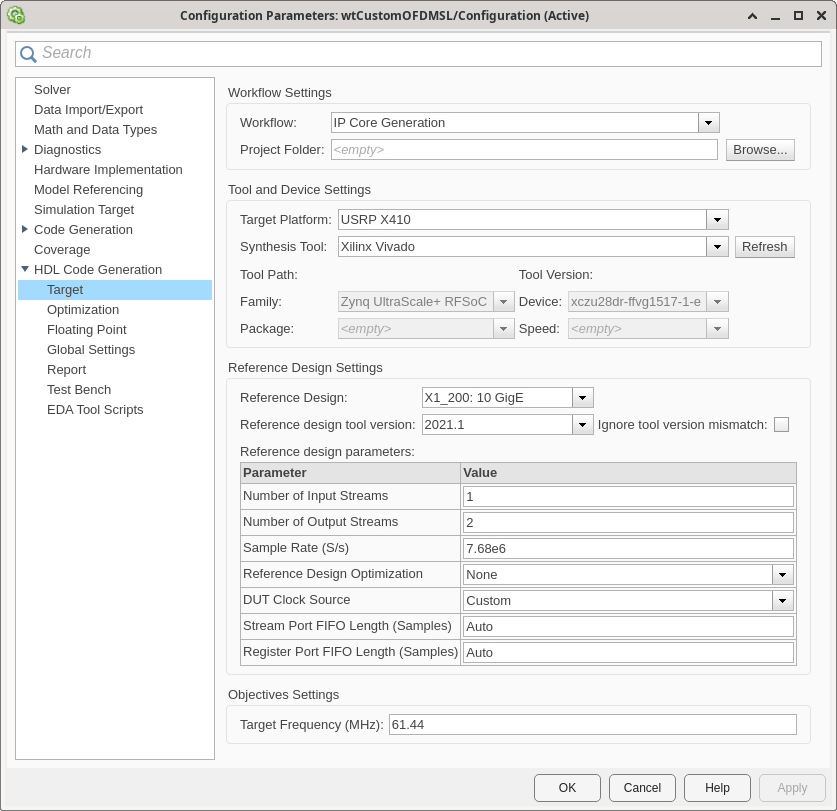The image size is (837, 811).
Task: Edit the Target Frequency value
Action: tap(591, 724)
